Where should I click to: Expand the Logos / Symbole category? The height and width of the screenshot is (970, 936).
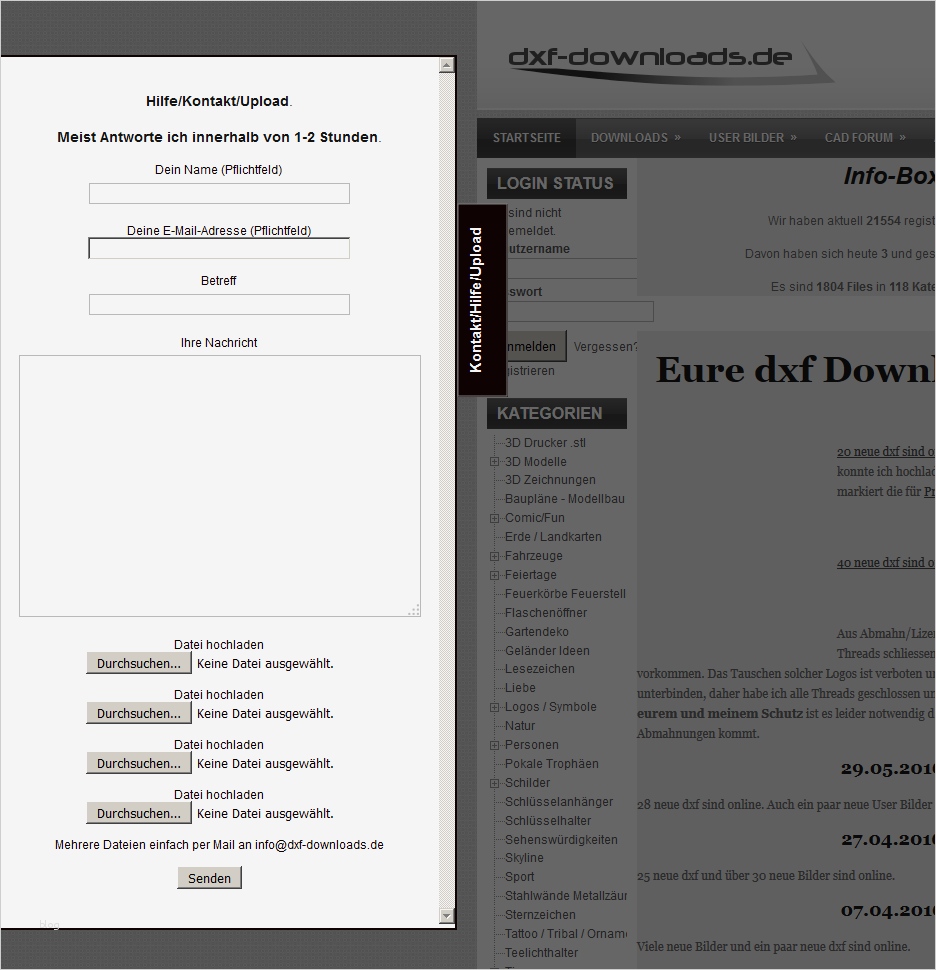[x=494, y=707]
